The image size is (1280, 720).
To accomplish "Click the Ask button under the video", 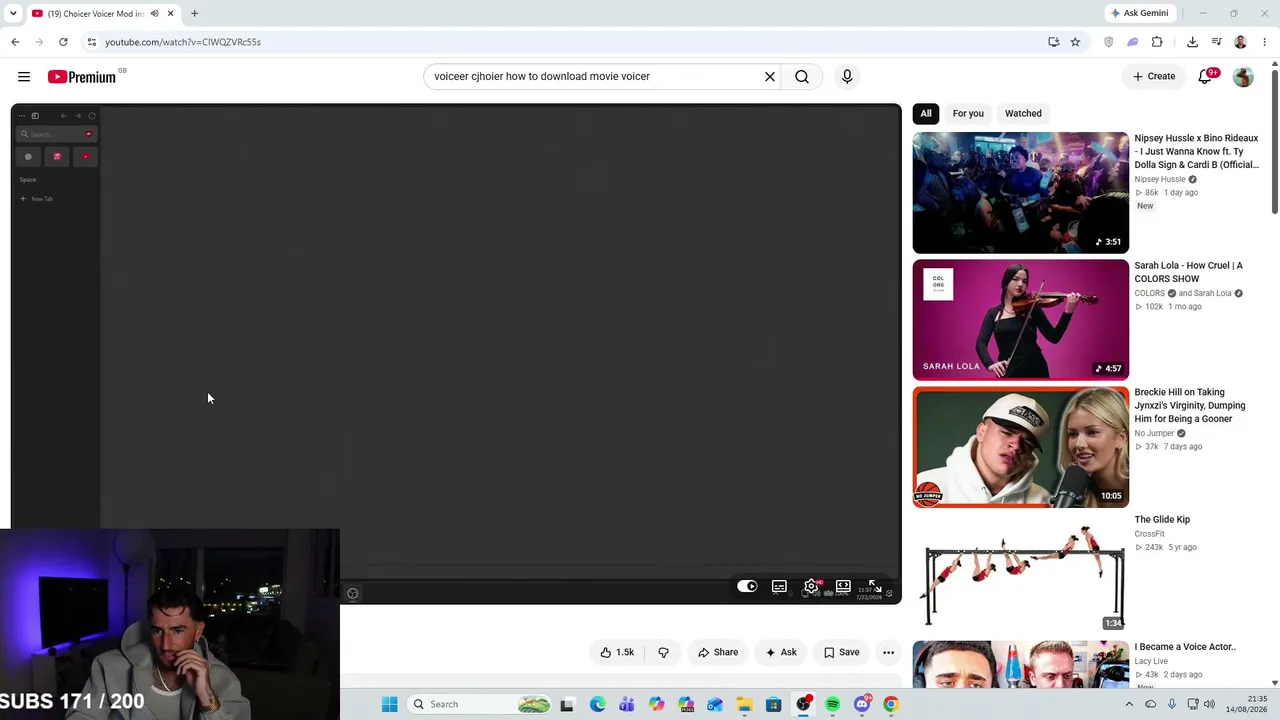I will click(781, 653).
